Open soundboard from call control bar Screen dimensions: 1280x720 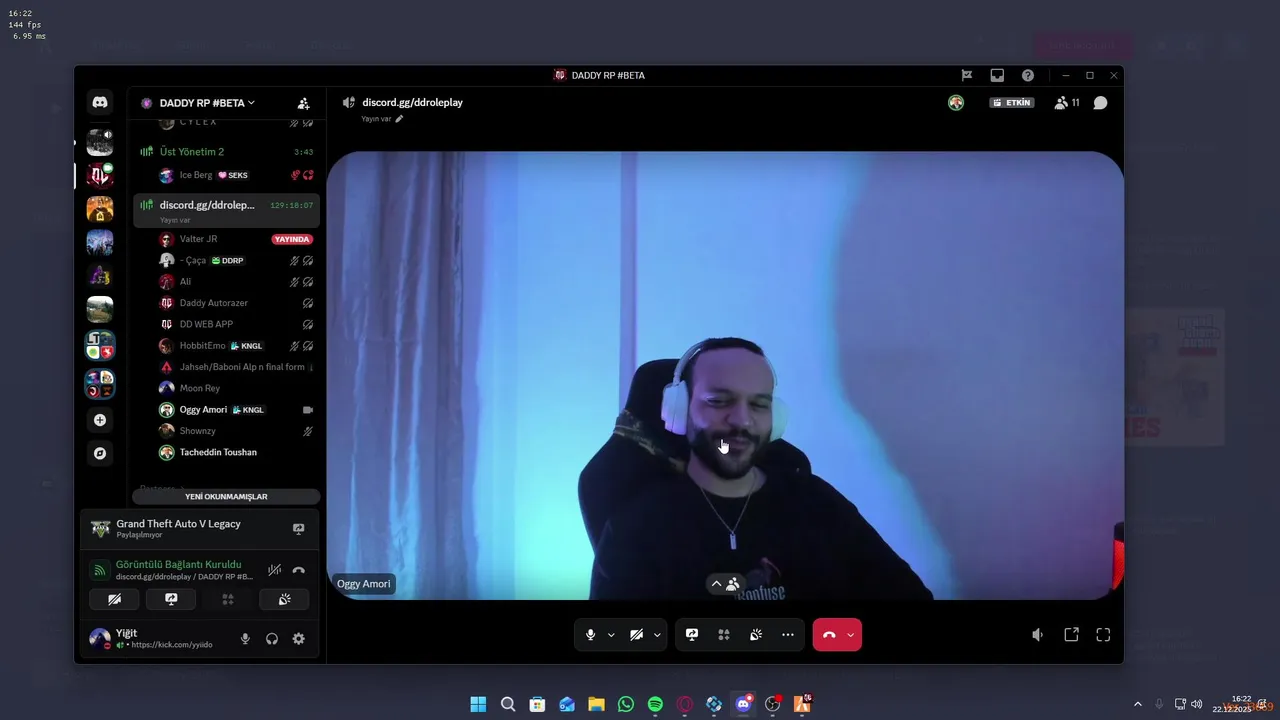pyautogui.click(x=756, y=635)
